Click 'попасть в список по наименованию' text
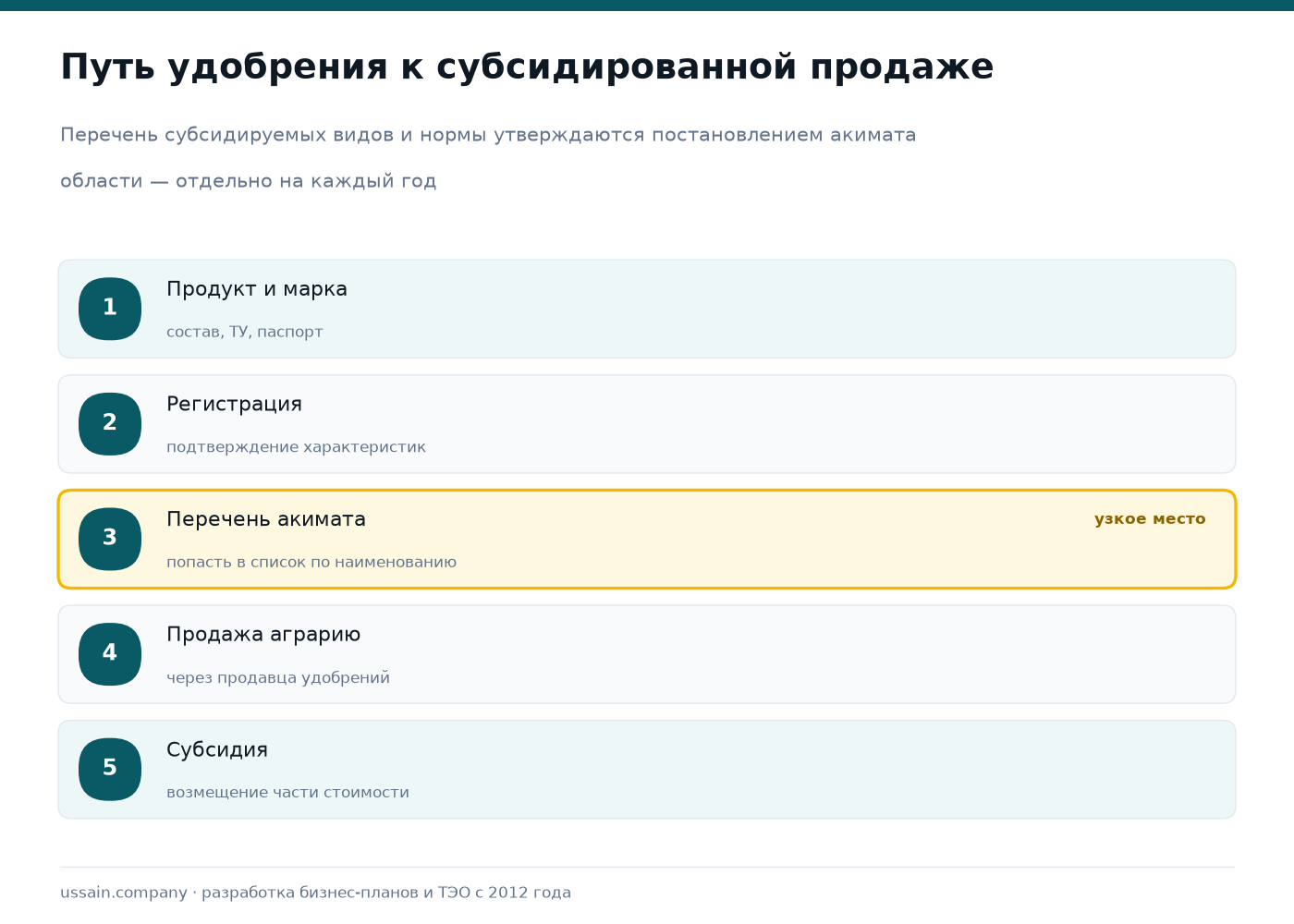This screenshot has height=924, width=1294. (311, 563)
